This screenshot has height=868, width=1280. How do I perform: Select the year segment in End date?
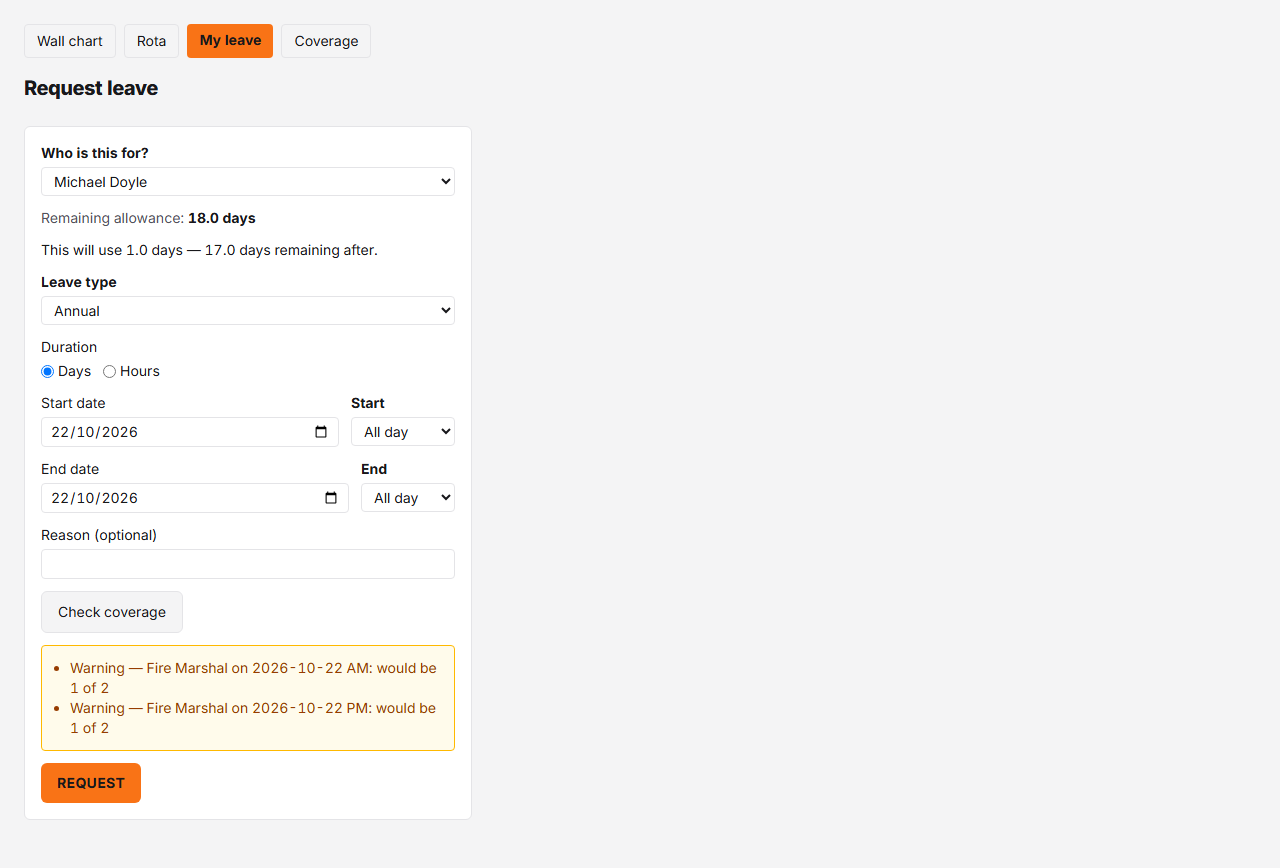[119, 498]
